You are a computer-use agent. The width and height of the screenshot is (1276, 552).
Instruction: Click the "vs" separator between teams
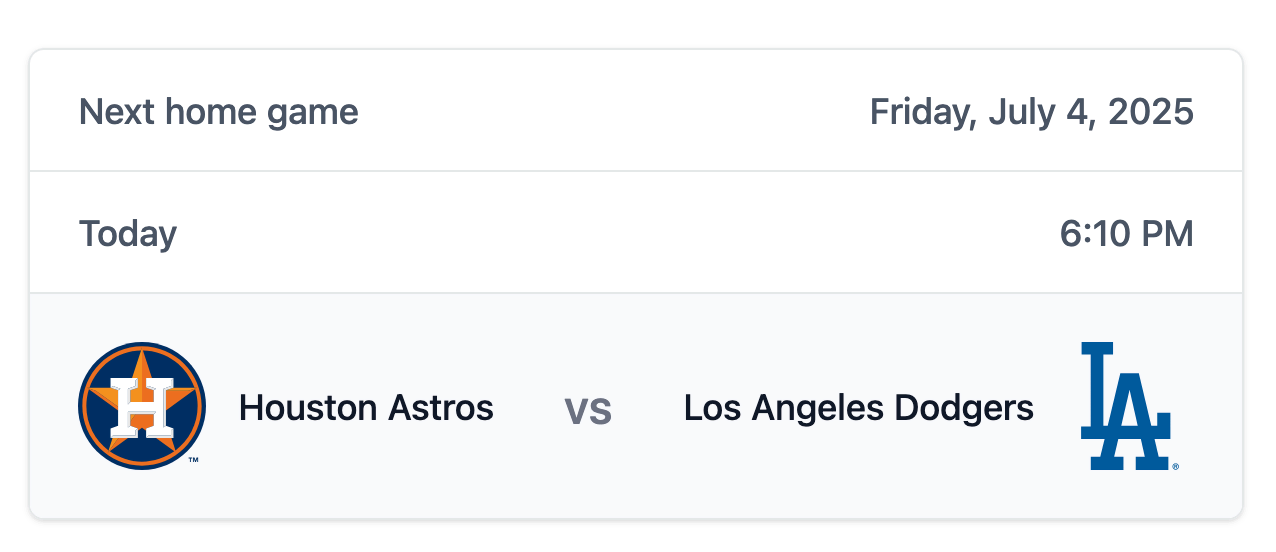[588, 410]
